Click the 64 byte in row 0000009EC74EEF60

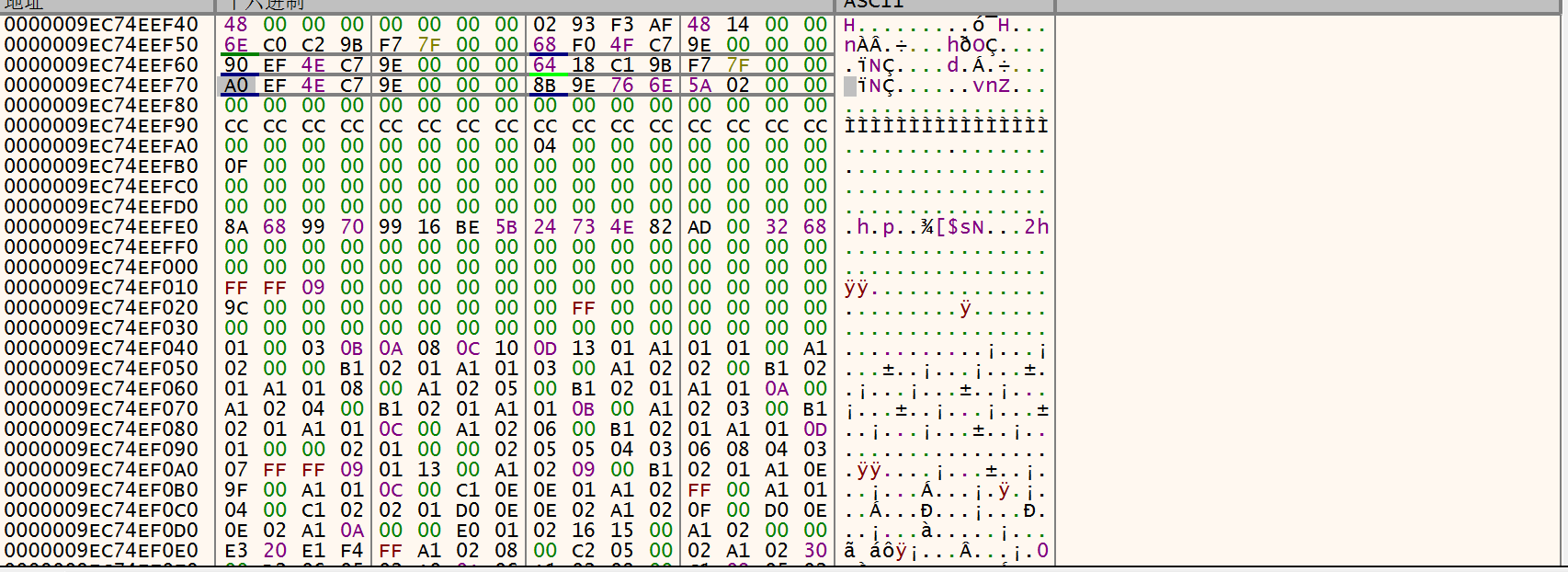545,65
